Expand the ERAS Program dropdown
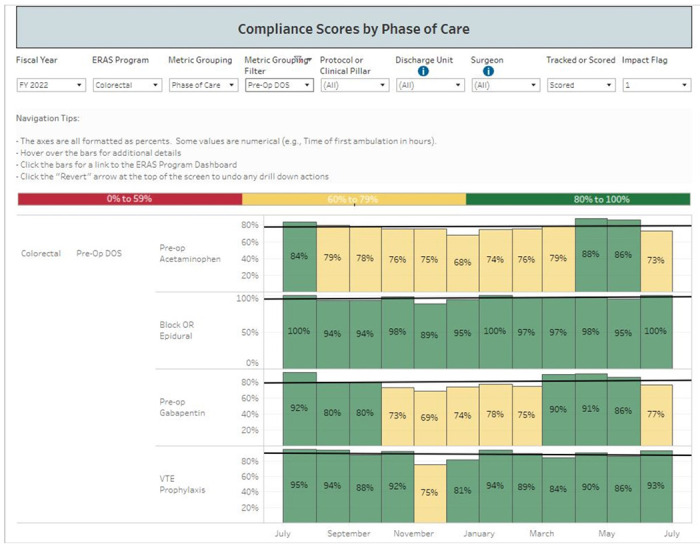The width and height of the screenshot is (700, 548). click(x=126, y=86)
